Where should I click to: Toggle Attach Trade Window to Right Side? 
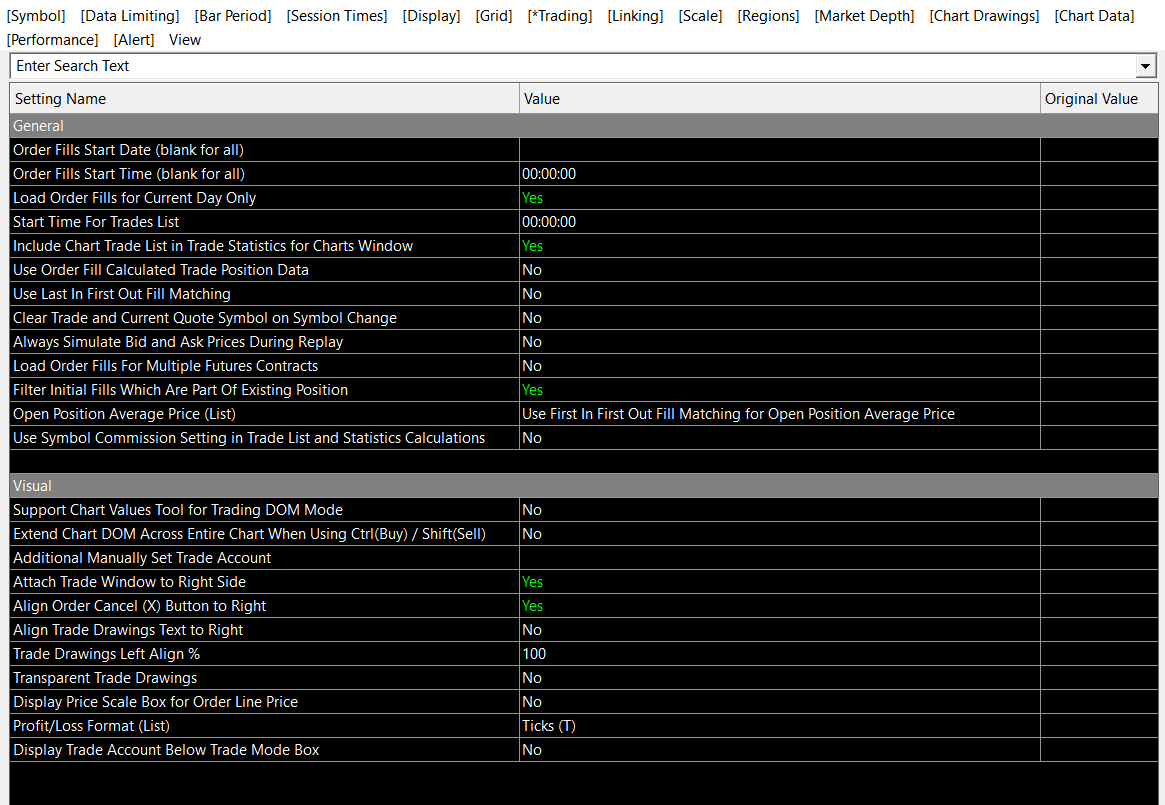[779, 582]
